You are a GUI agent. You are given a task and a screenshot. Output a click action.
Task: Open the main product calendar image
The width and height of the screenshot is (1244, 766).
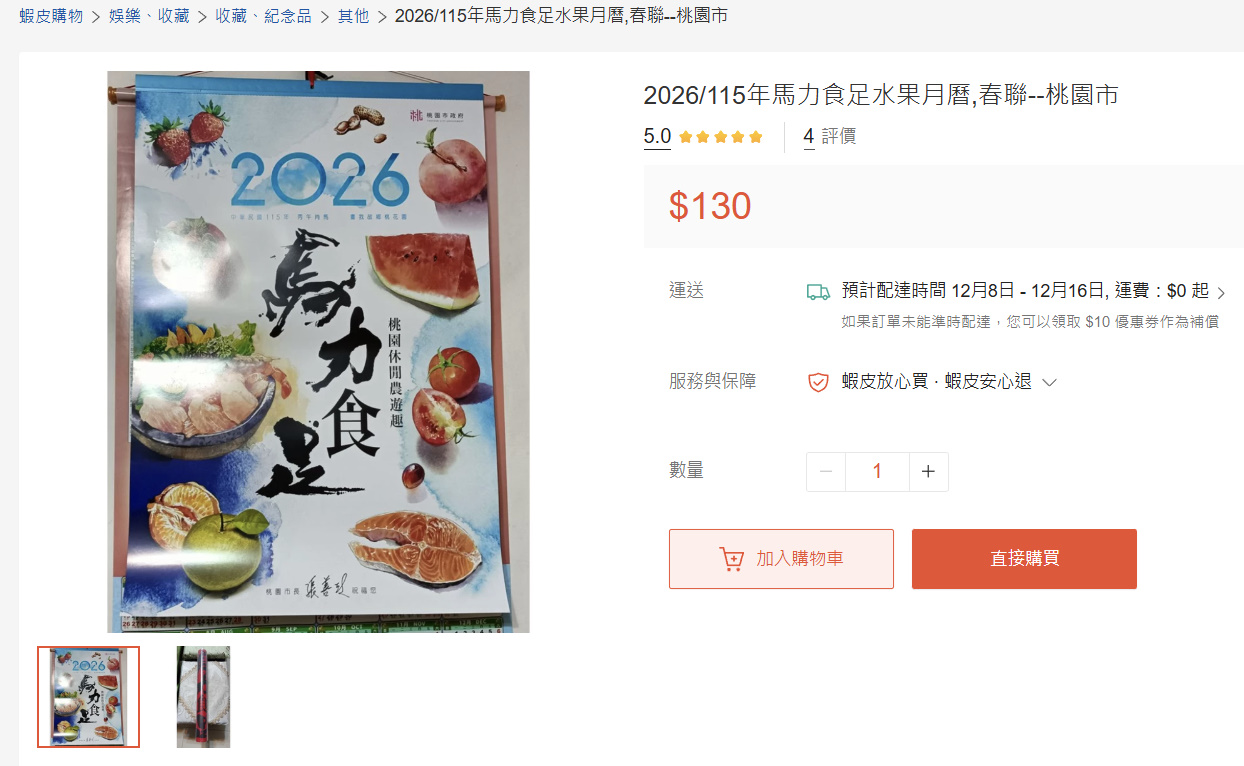(319, 351)
